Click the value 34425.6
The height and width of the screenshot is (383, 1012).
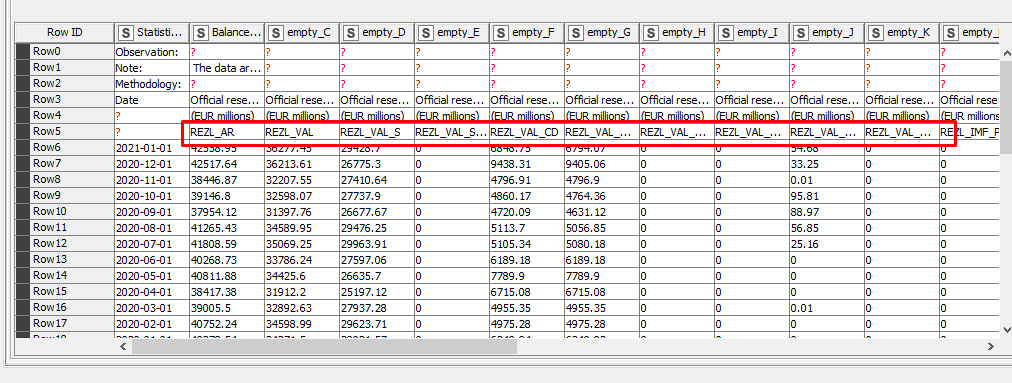pyautogui.click(x=301, y=276)
